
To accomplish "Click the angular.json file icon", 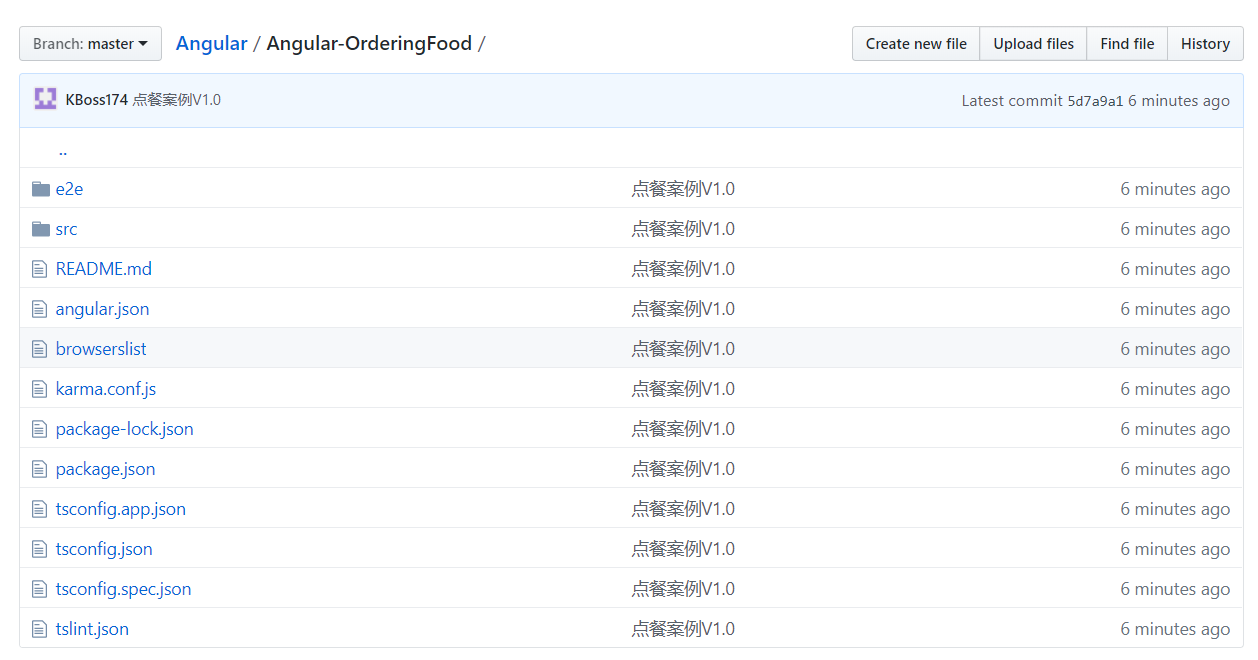I will [x=40, y=309].
